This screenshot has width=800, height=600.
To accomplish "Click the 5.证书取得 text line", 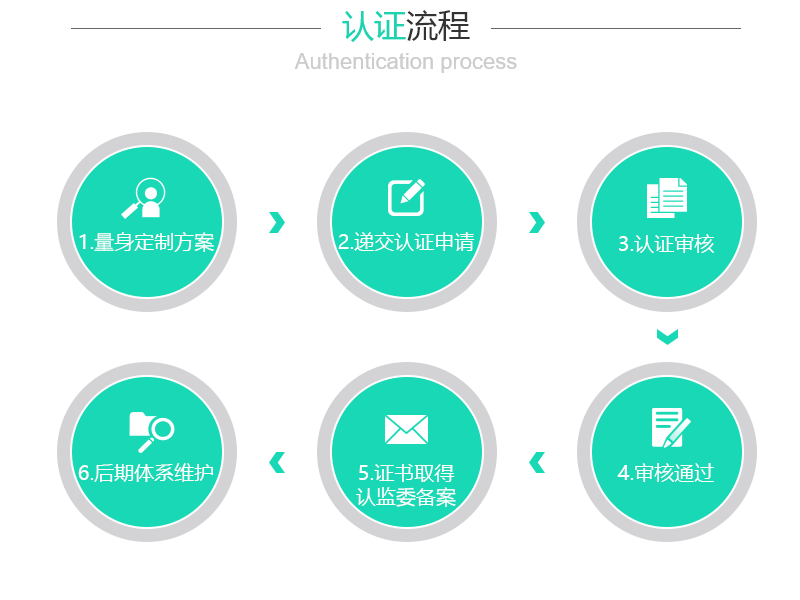I will pos(406,473).
